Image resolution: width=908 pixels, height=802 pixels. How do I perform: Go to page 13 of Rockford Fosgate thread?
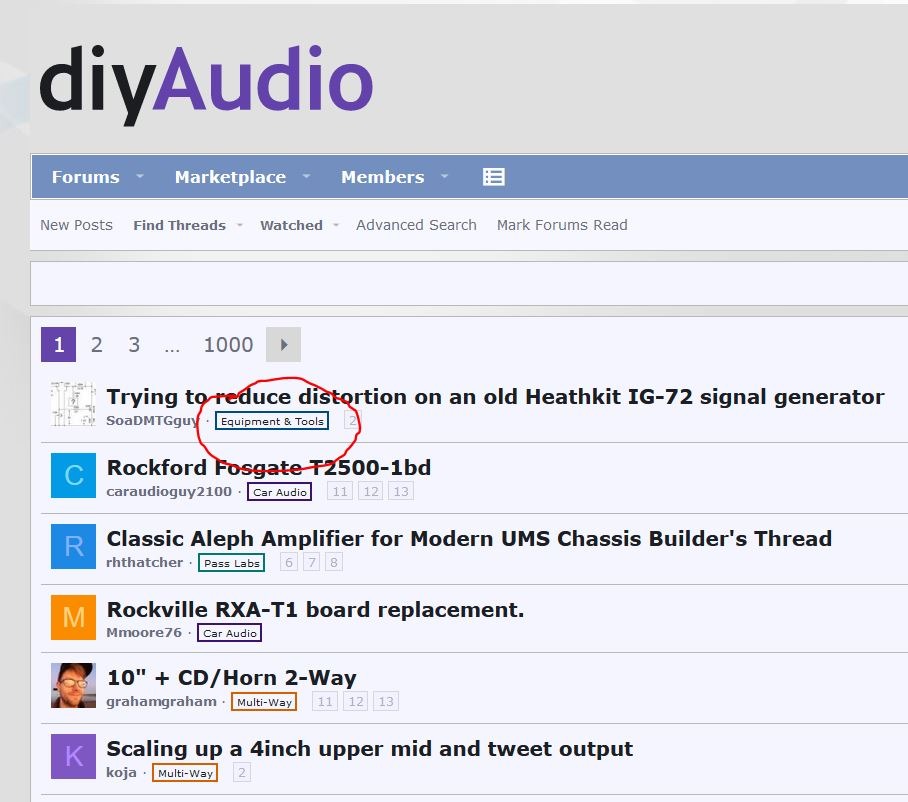pos(401,492)
